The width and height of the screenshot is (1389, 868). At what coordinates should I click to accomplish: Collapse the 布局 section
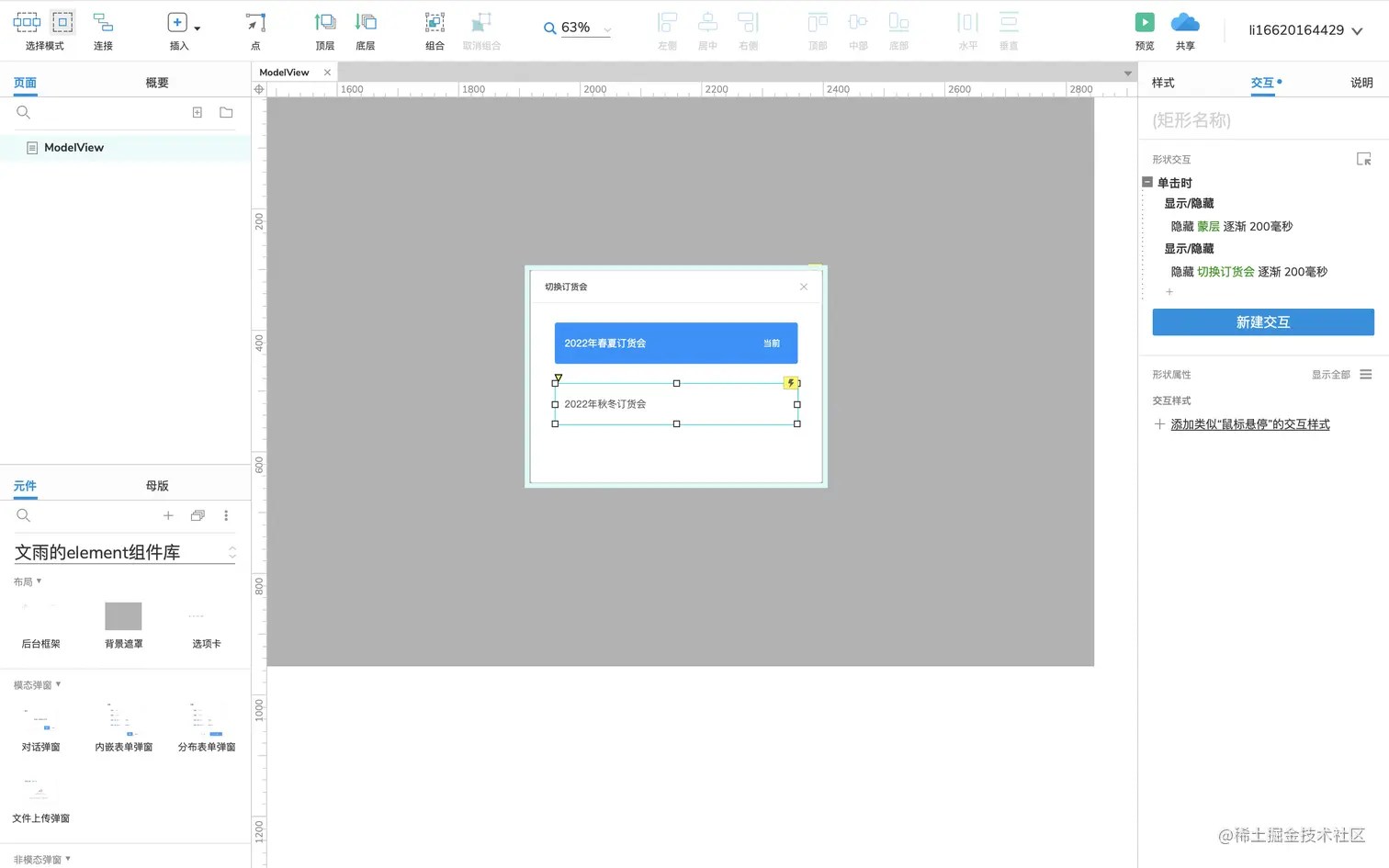tap(28, 581)
